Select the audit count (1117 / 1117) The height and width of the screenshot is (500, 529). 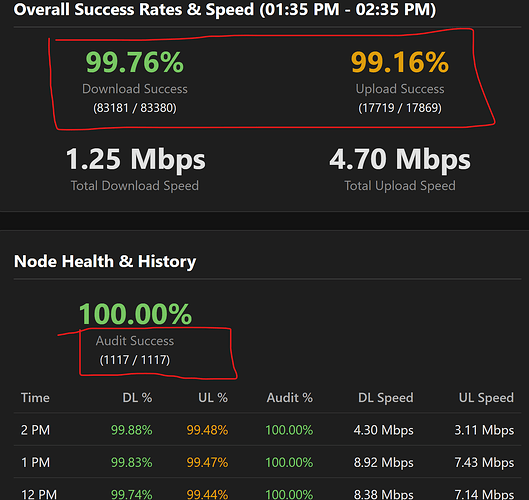135,360
